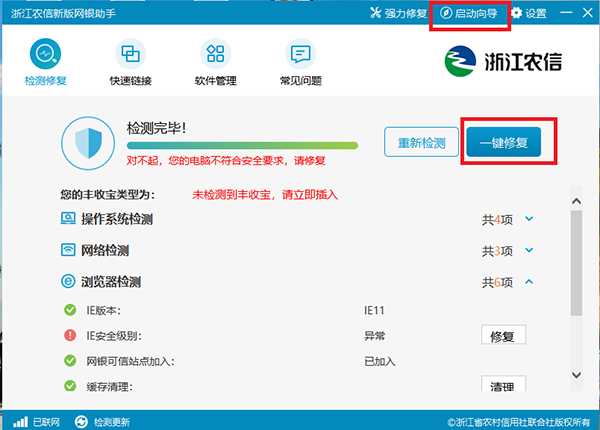Switch to the 快速链接 tab
600x430 pixels.
click(x=130, y=62)
